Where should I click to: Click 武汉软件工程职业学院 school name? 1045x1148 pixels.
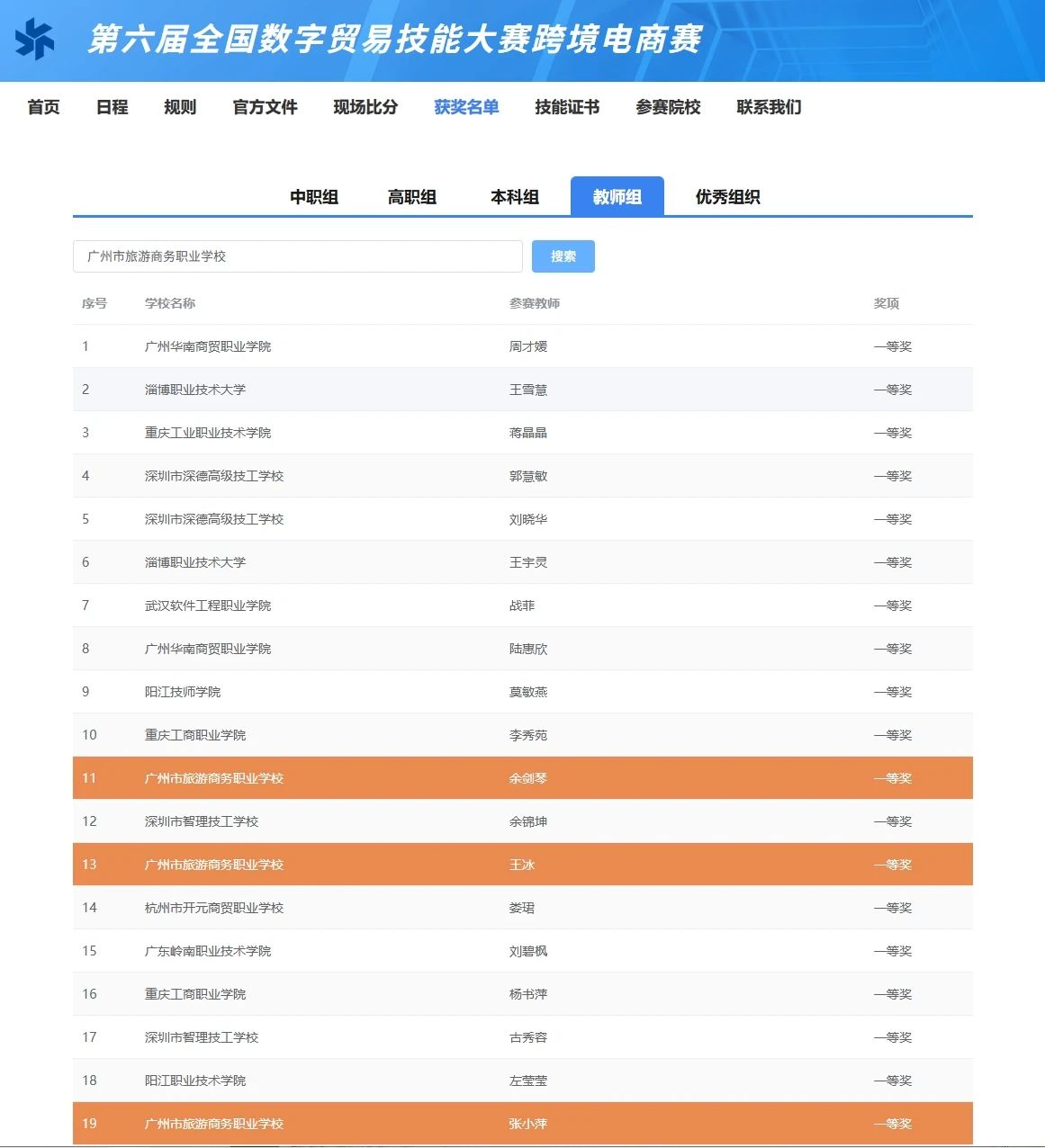coord(208,605)
